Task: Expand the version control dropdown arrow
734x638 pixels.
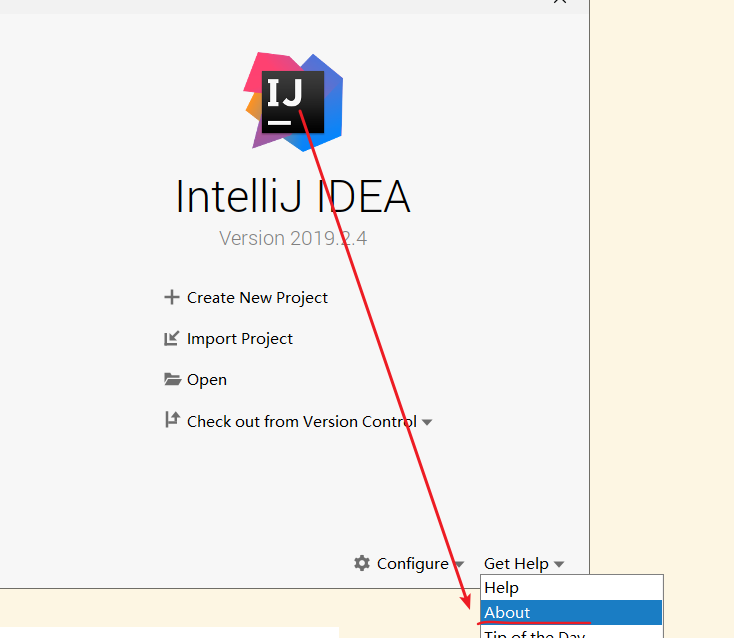Action: 426,422
